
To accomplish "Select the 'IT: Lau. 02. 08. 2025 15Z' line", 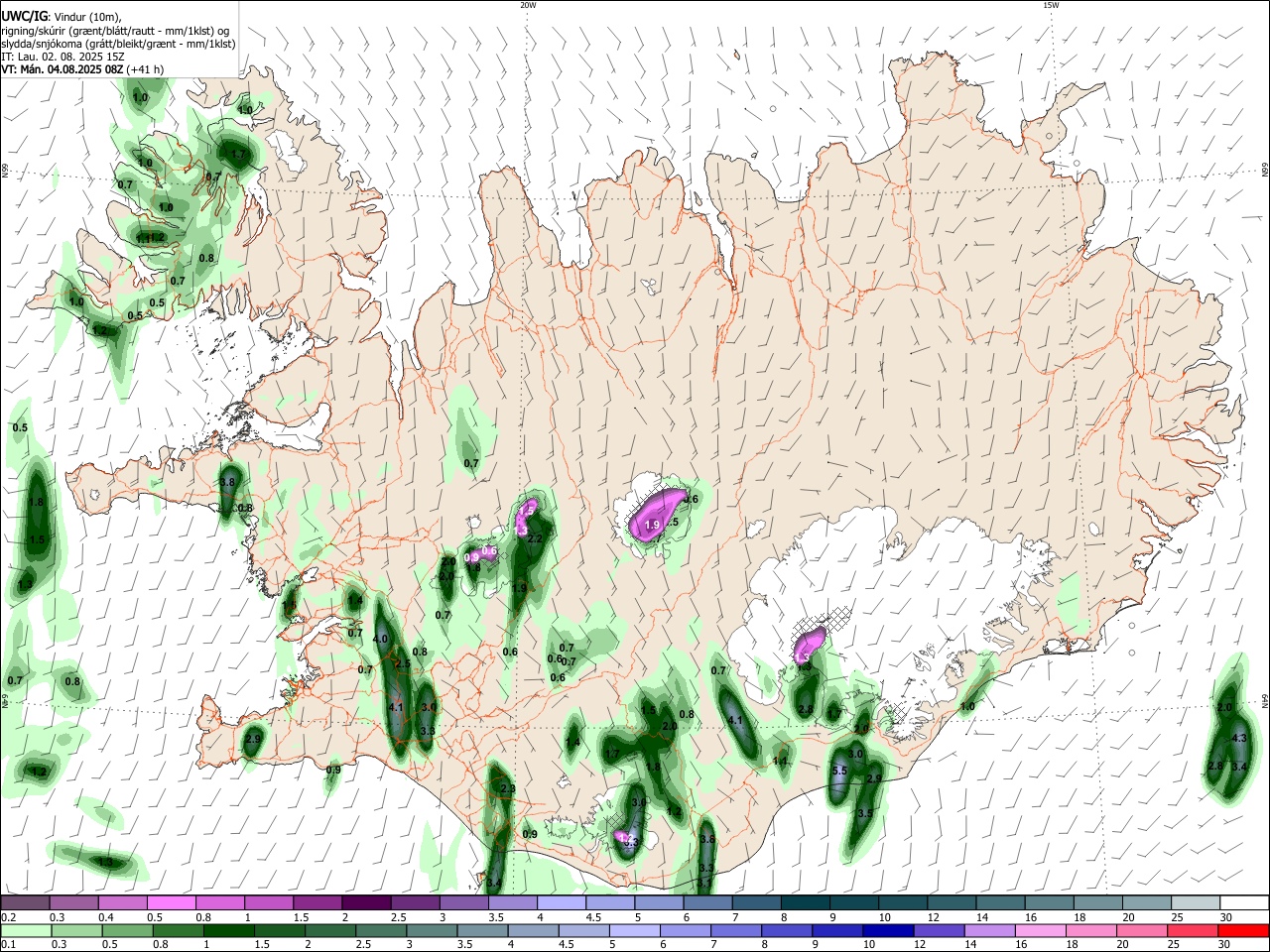I will pyautogui.click(x=63, y=57).
